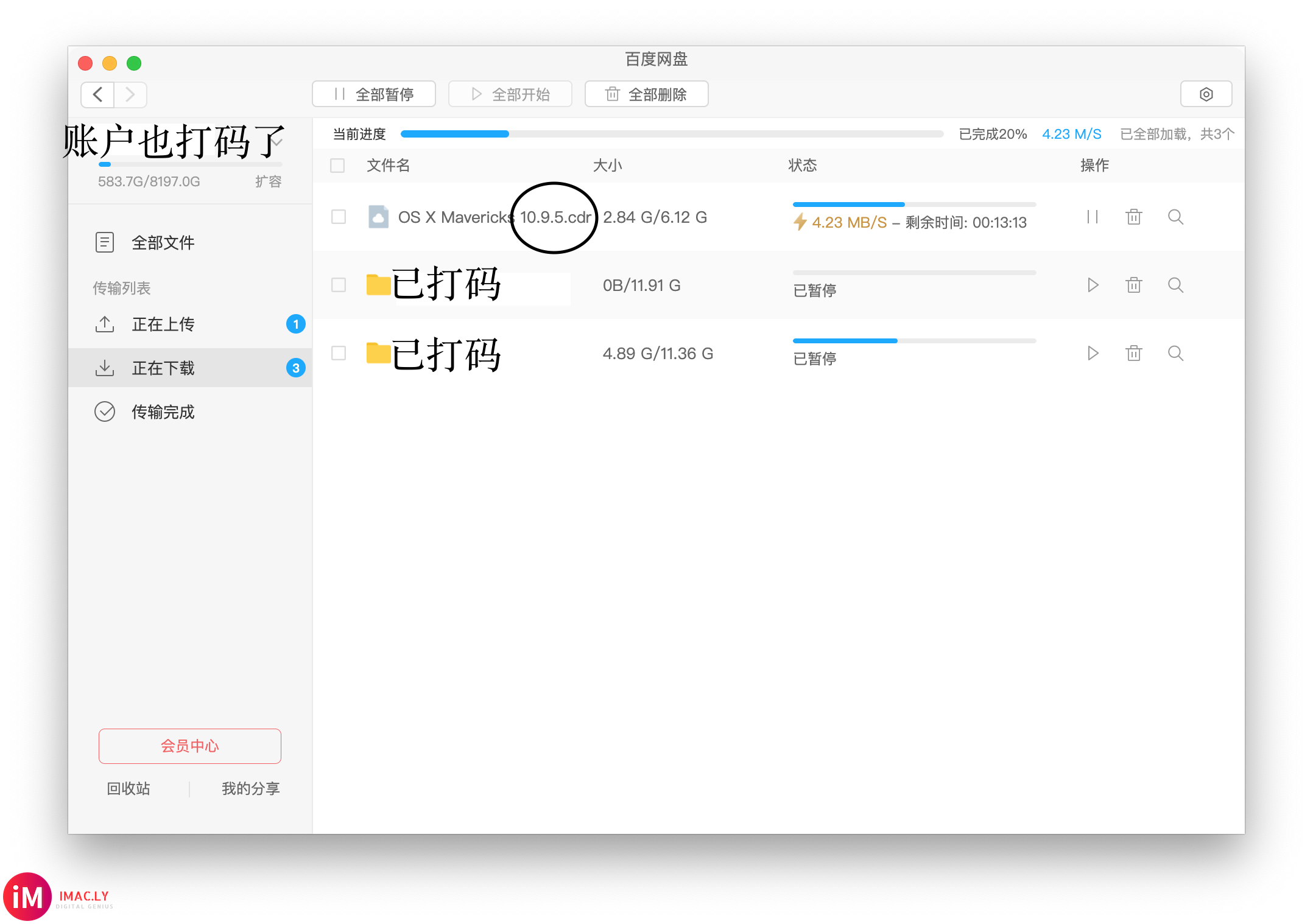The height and width of the screenshot is (924, 1313).
Task: Locate the 4.89 G/11.36 G folder with its magnifier
Action: pyautogui.click(x=1175, y=353)
